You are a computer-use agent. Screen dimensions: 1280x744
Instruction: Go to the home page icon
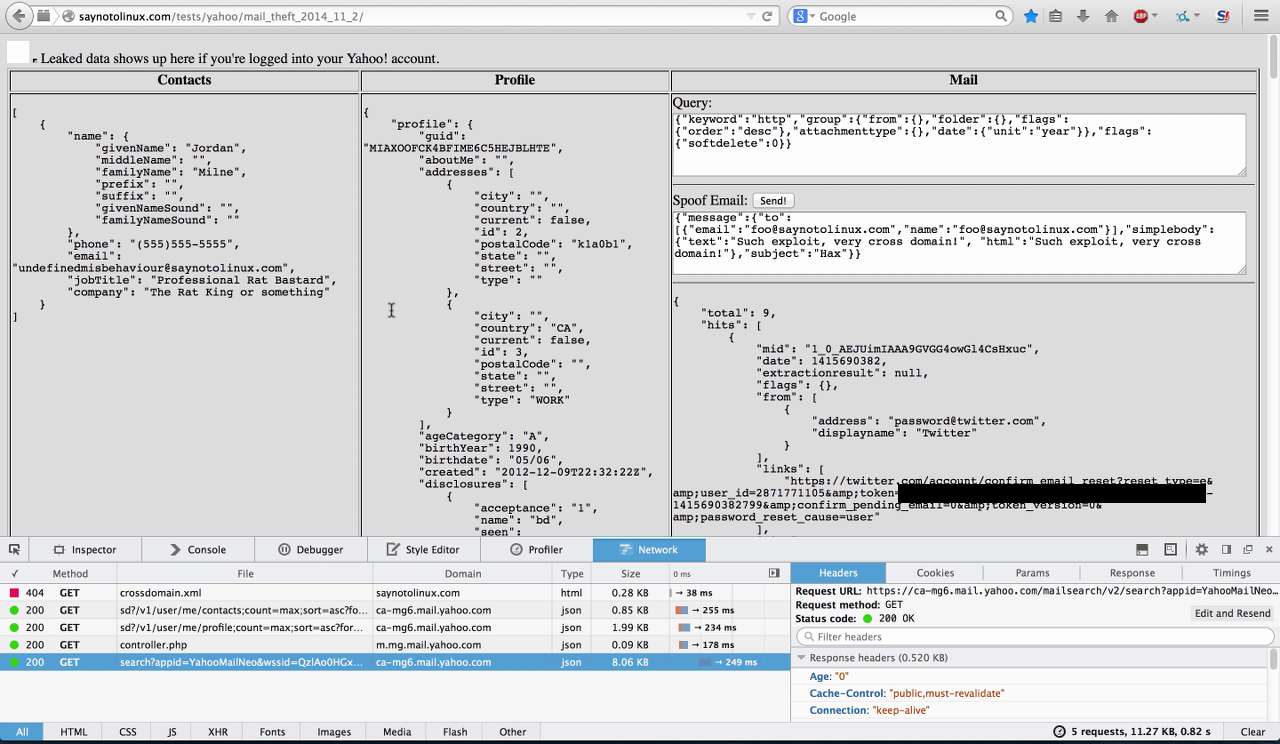(x=1111, y=16)
